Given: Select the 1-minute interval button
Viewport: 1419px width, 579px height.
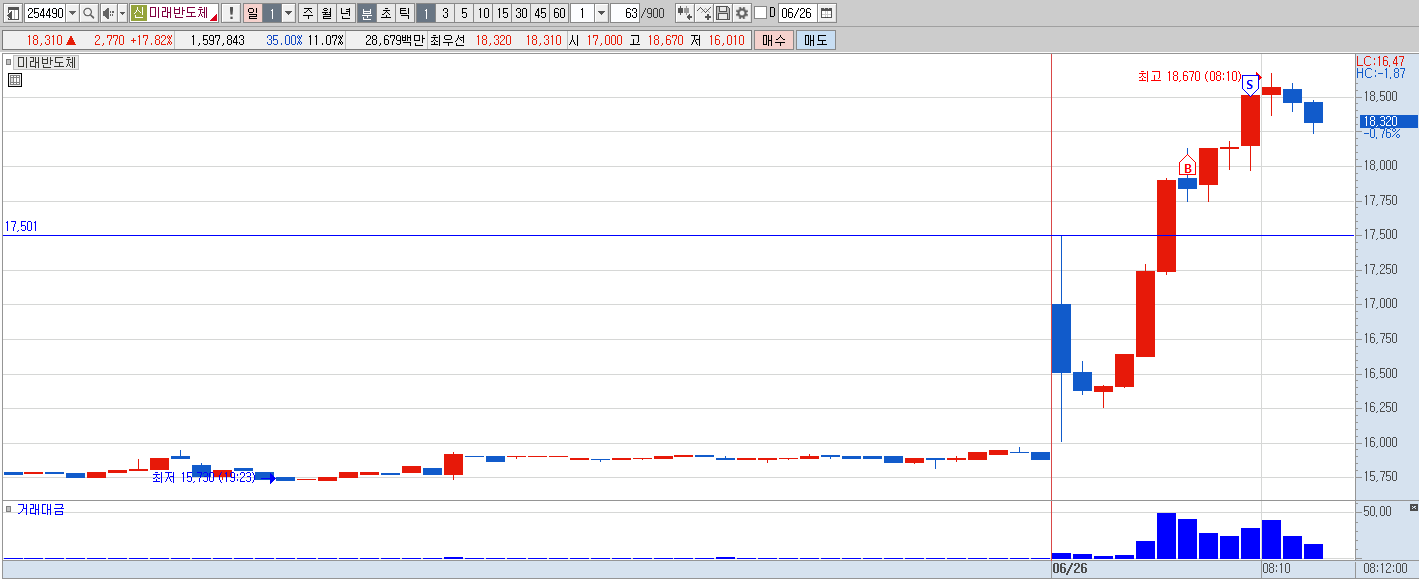Looking at the screenshot, I should click(x=425, y=13).
